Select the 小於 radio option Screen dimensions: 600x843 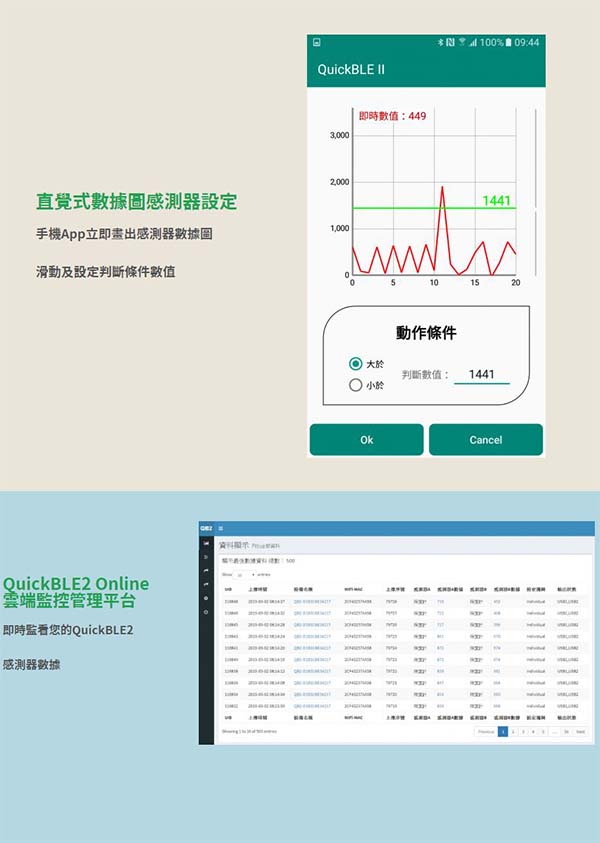click(x=355, y=385)
